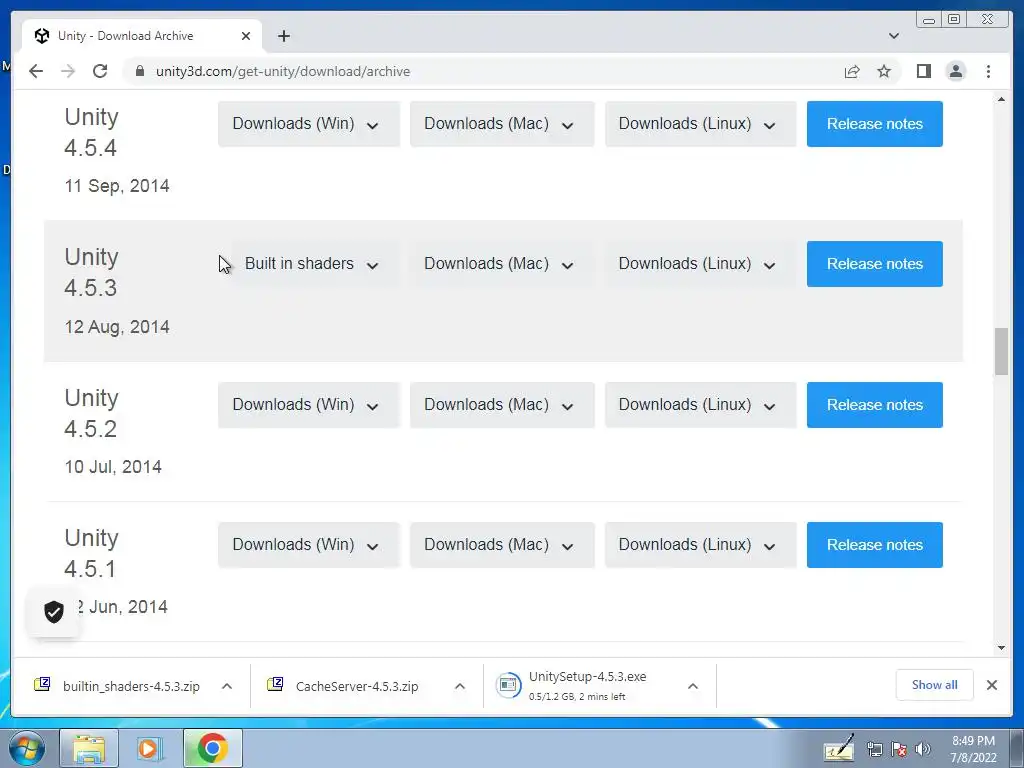The height and width of the screenshot is (768, 1024).
Task: Open the downloaded builtin_shaders-4.5.3.zip file
Action: (118, 686)
